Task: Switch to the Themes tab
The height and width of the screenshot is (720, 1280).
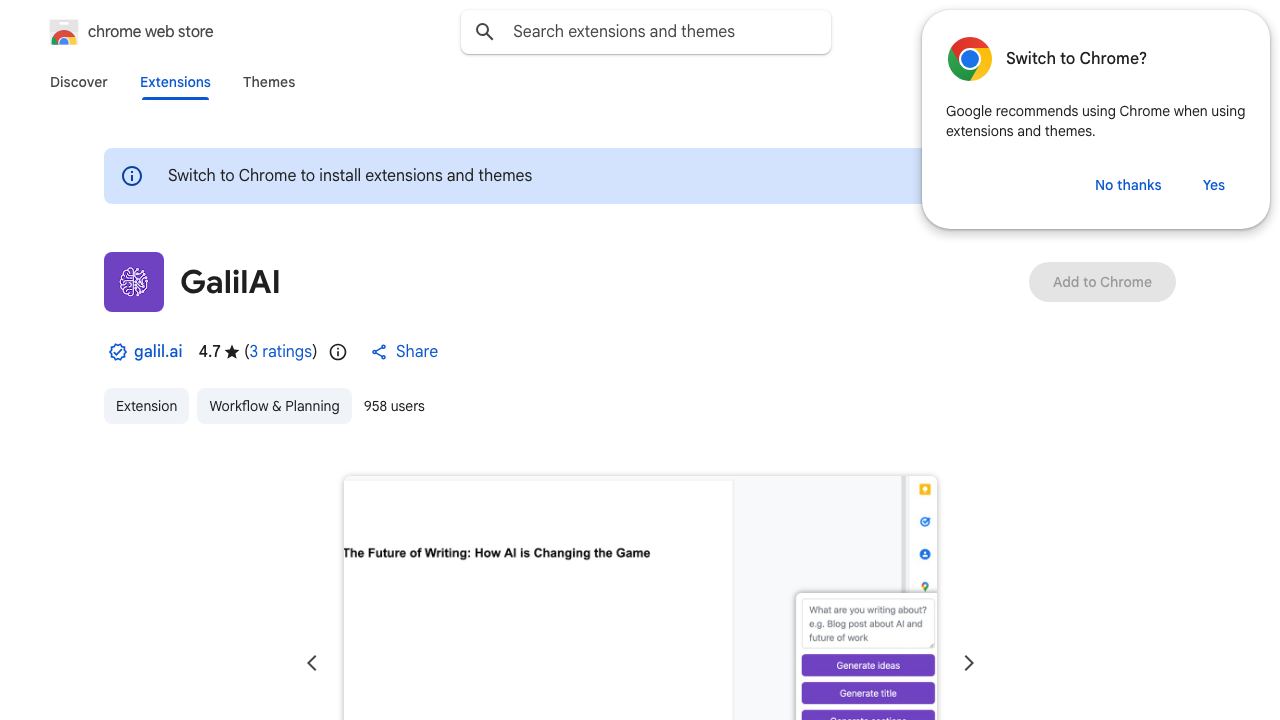Action: 269,82
